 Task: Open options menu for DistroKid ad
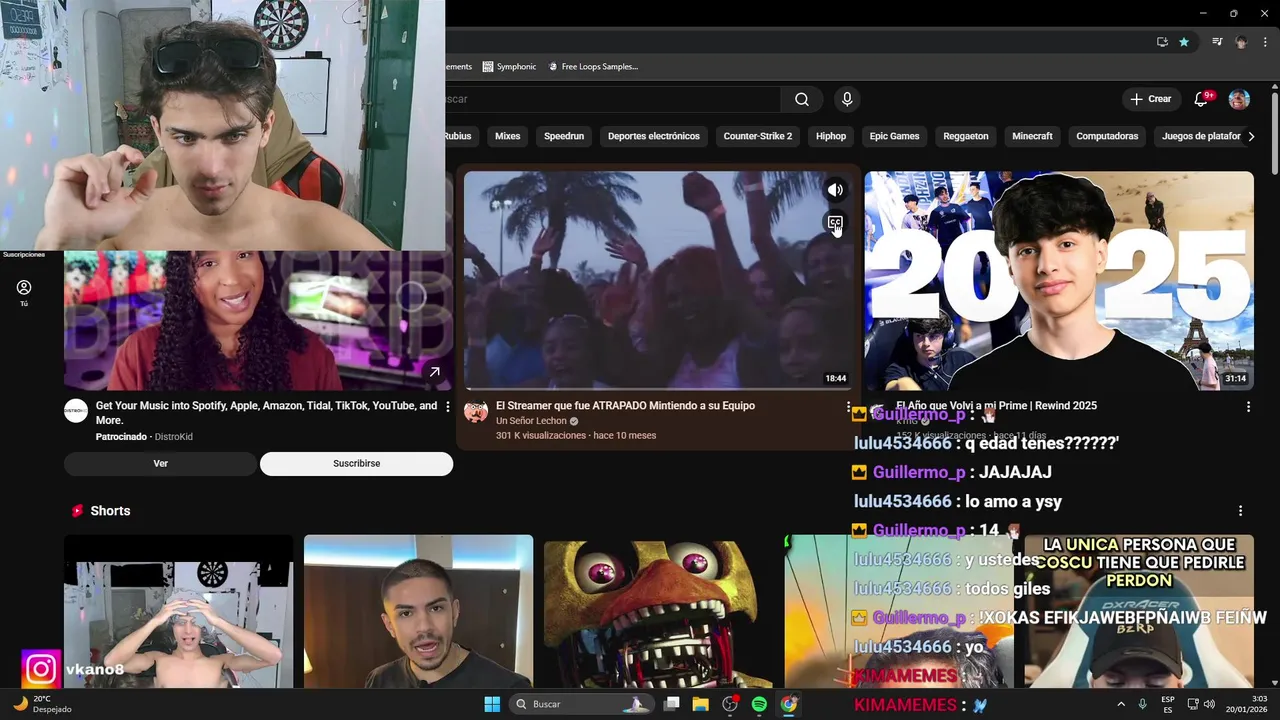coord(447,407)
